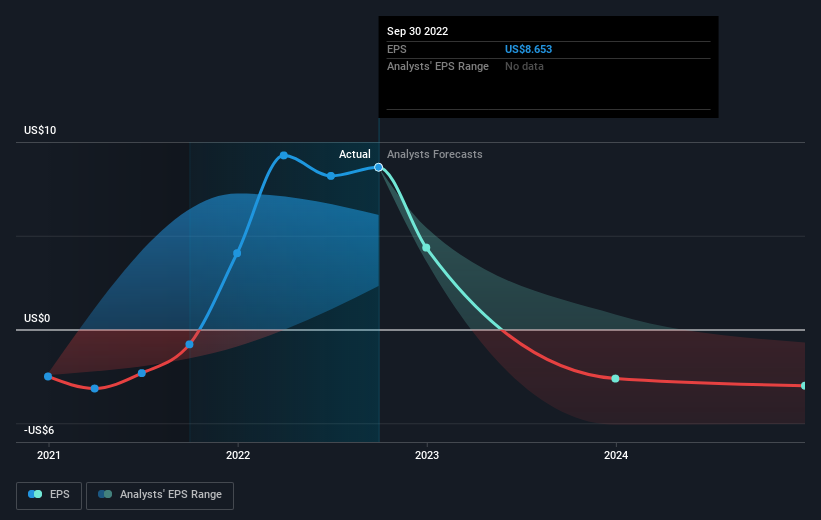
Task: Click the forecast data point above 2024 label
Action: (616, 379)
